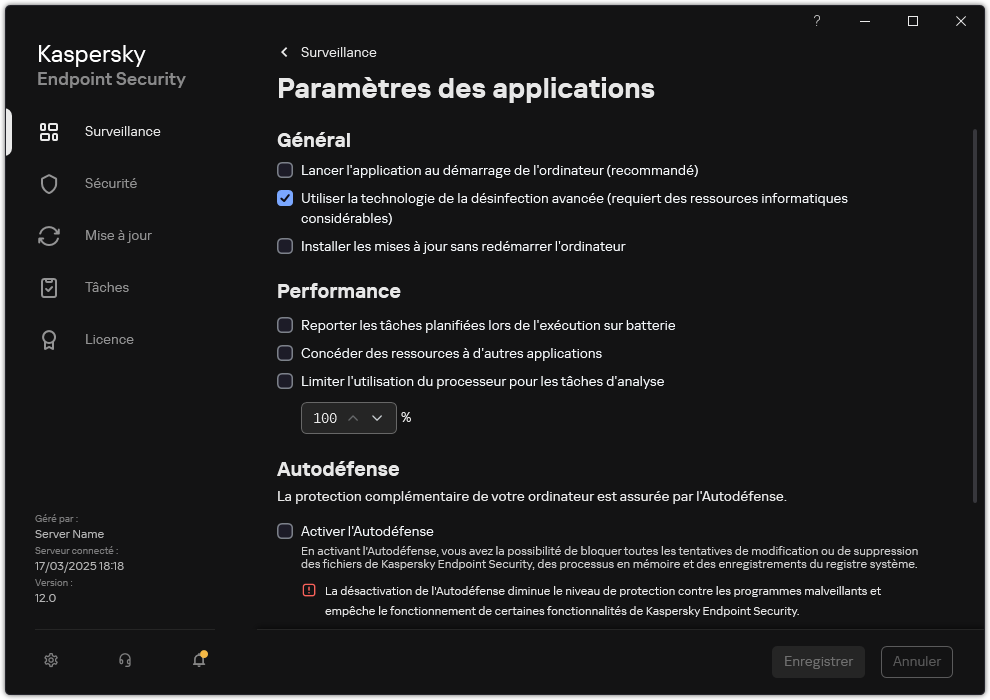This screenshot has width=990, height=700.
Task: Click the back chevron next to Surveillance
Action: 283,52
